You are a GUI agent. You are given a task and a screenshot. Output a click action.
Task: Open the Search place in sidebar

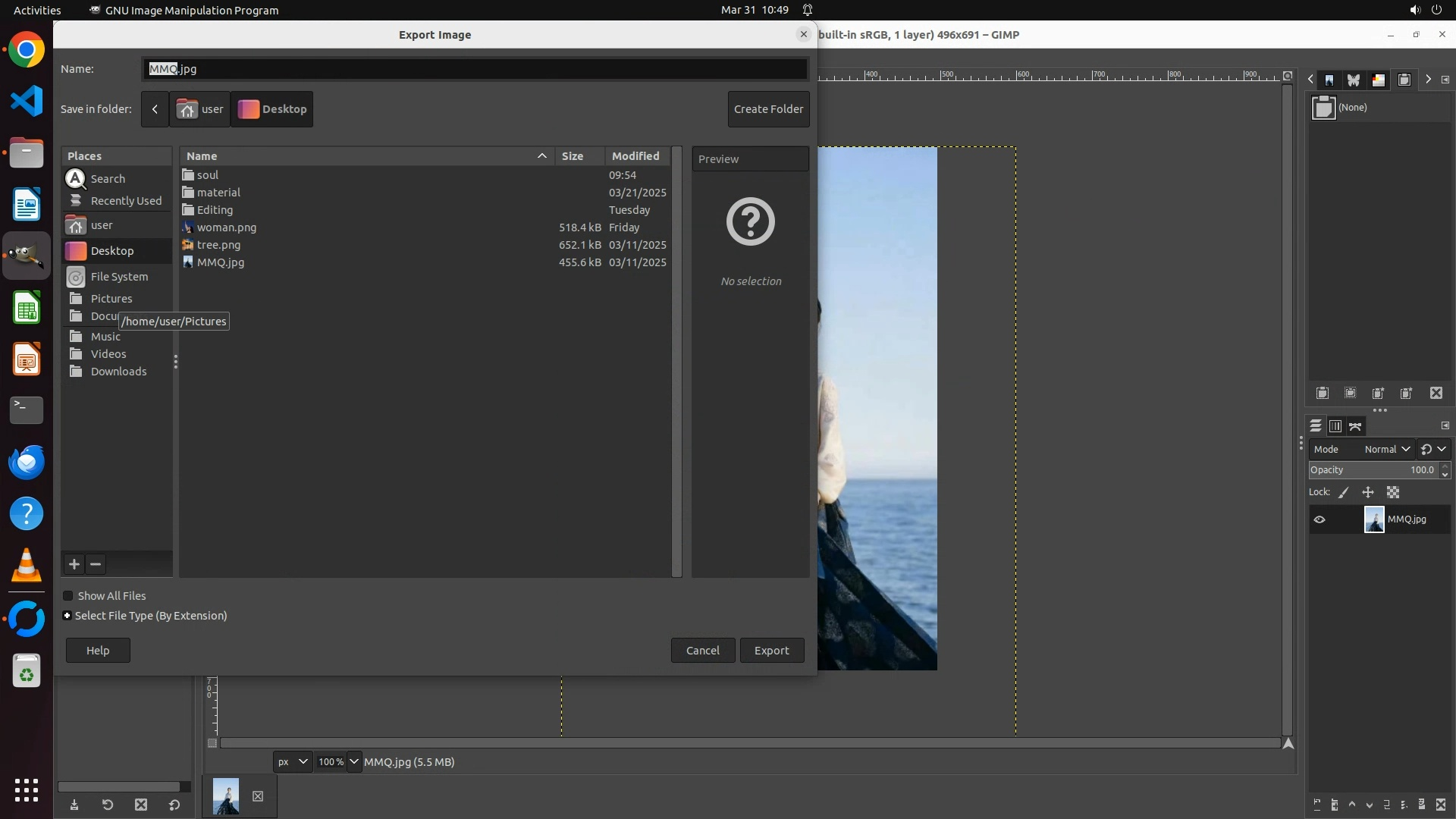[107, 179]
